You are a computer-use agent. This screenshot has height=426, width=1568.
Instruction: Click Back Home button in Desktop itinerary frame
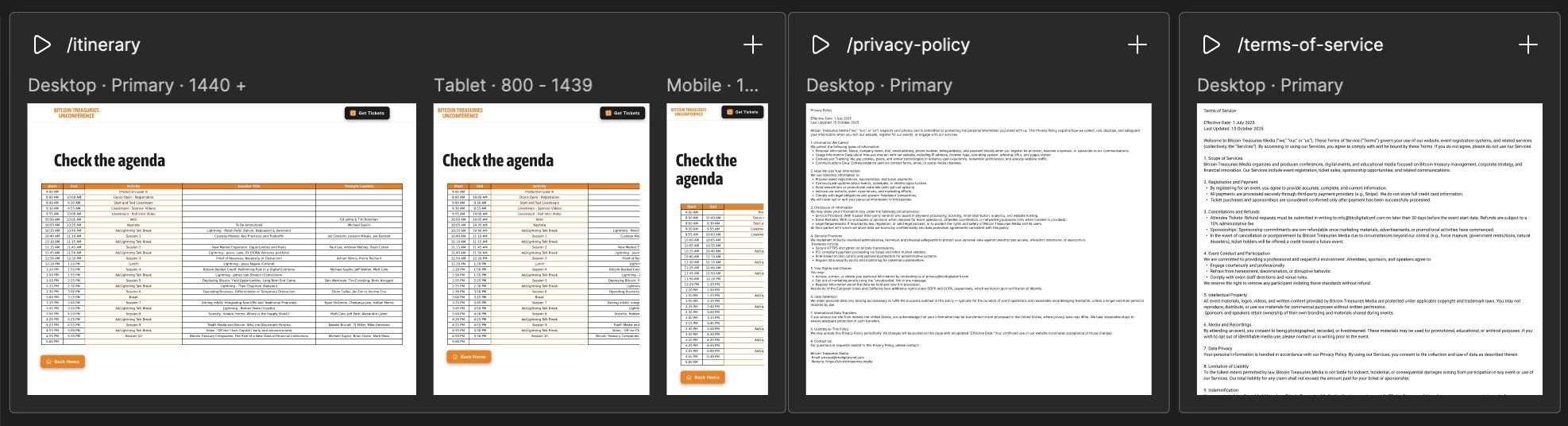[x=63, y=362]
